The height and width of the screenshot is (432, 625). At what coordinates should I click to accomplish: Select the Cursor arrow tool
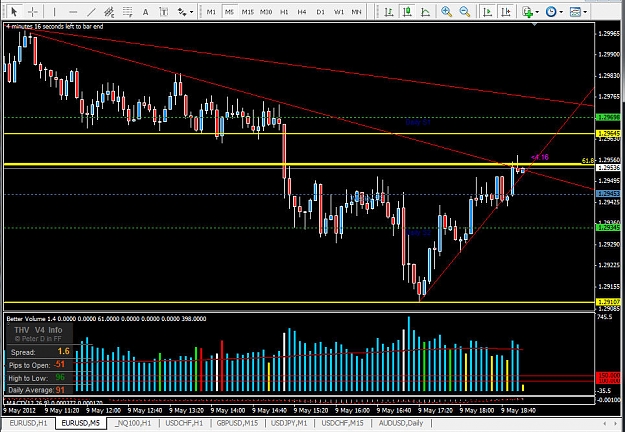pos(14,12)
